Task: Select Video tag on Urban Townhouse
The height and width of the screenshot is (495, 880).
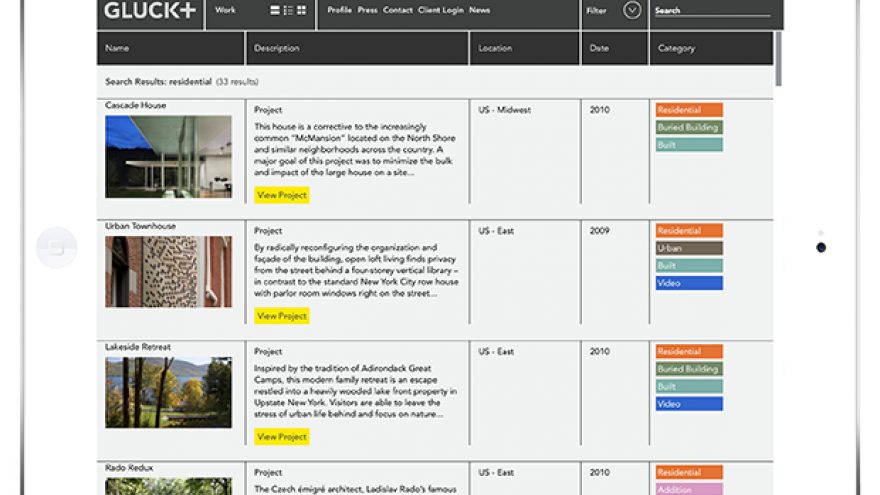Action: (689, 283)
